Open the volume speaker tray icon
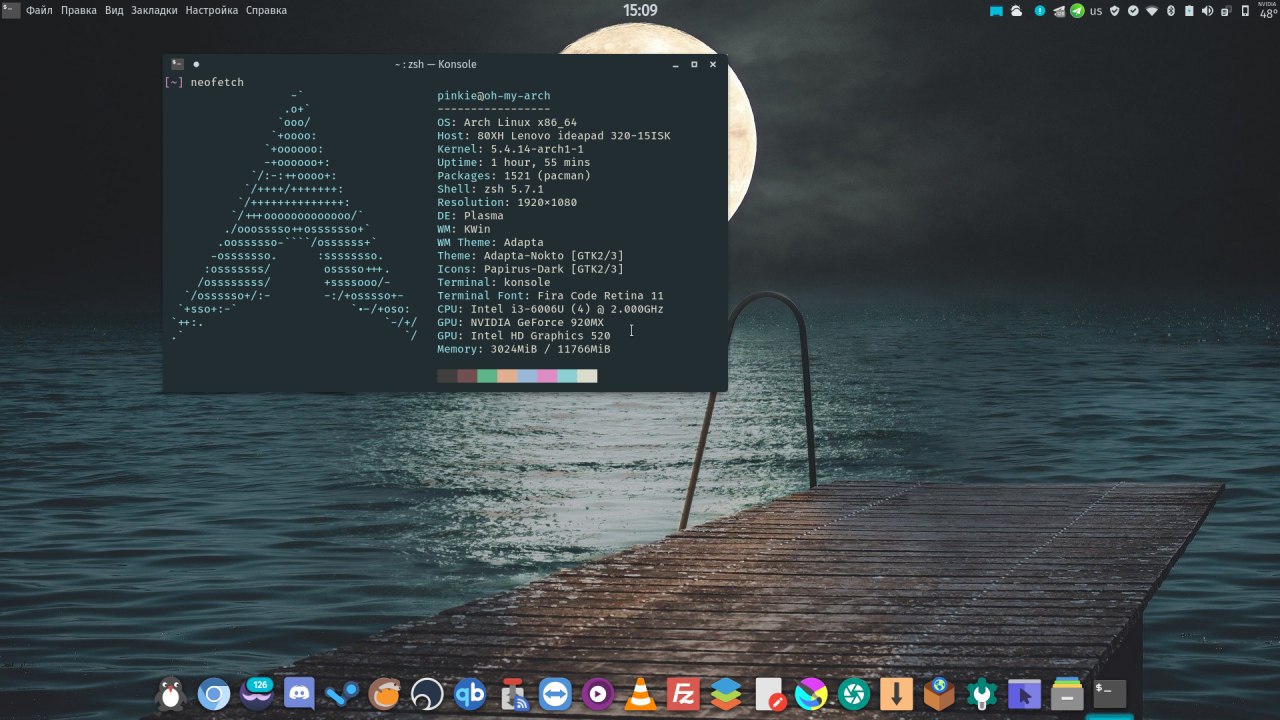Screen dimensions: 1280x720 point(1207,11)
